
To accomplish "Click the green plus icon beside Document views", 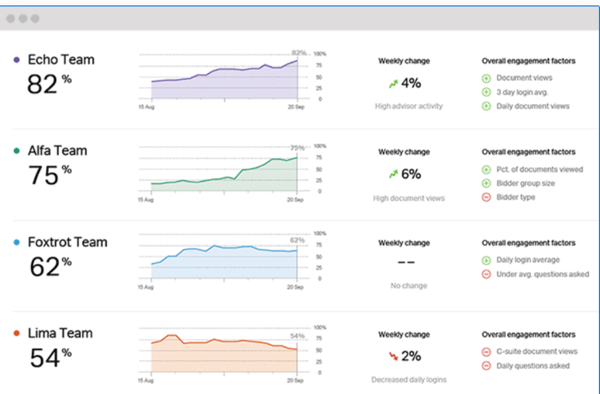I will pos(486,78).
